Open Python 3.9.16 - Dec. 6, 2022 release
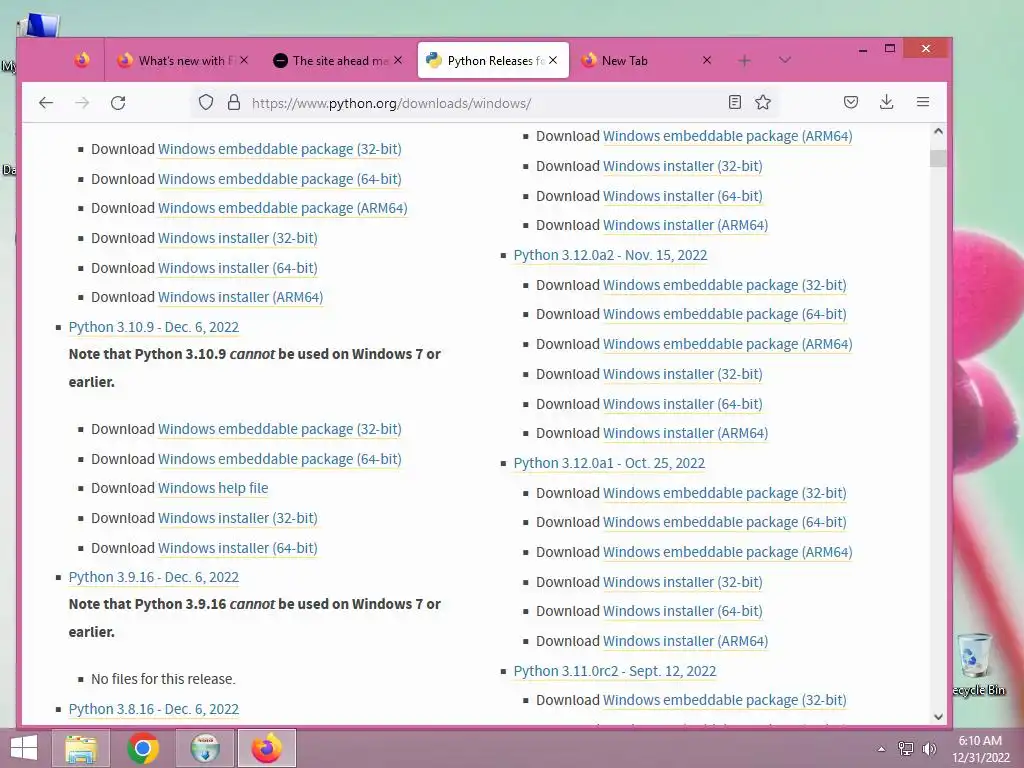 click(x=153, y=577)
